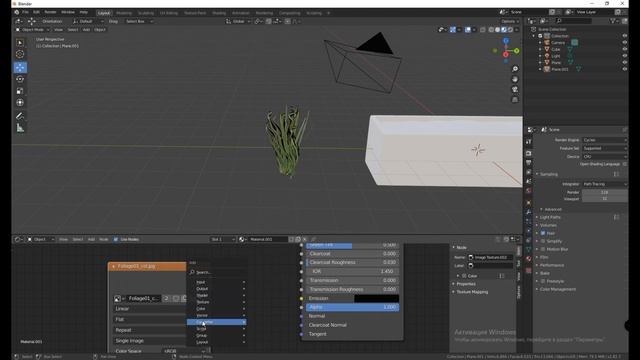Open the Output properties tab icon
Viewport: 640px width, 360px height.
(529, 163)
